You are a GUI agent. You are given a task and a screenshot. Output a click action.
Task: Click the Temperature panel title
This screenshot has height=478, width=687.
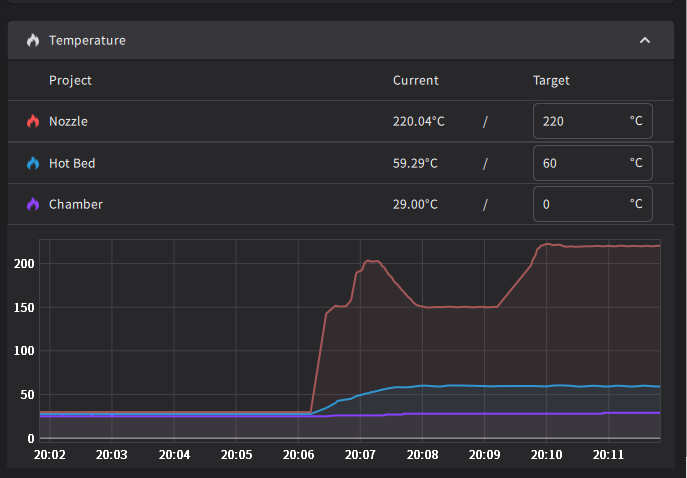click(x=87, y=41)
